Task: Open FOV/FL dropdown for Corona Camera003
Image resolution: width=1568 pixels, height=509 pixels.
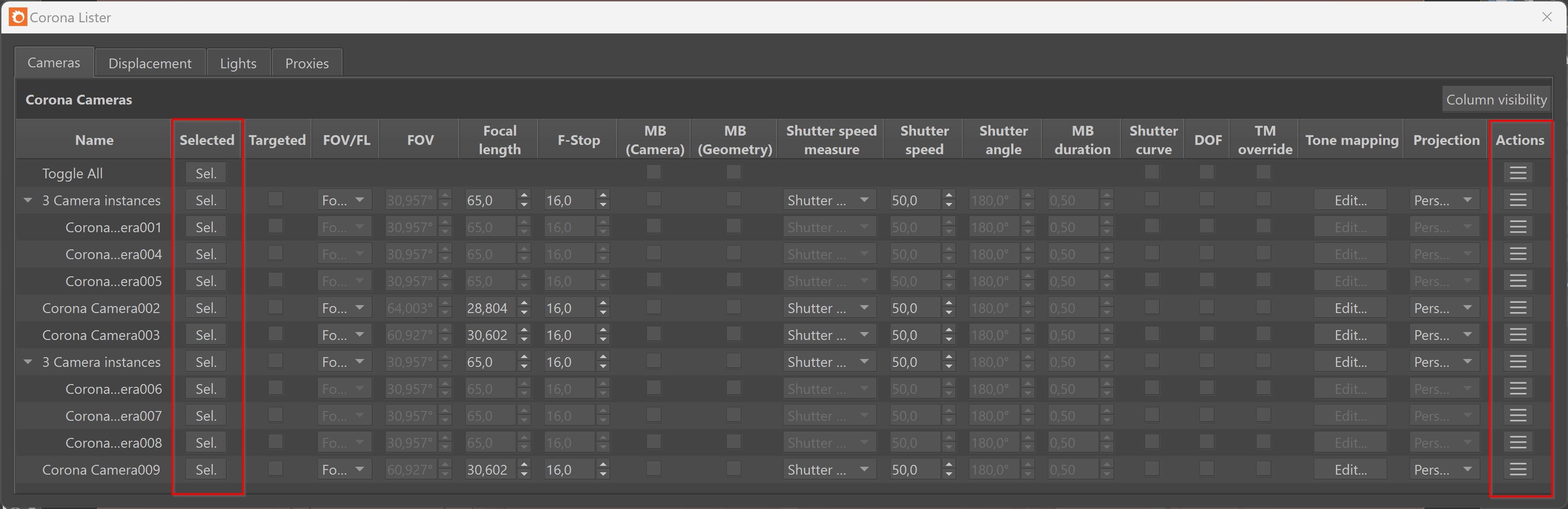Action: click(x=344, y=334)
